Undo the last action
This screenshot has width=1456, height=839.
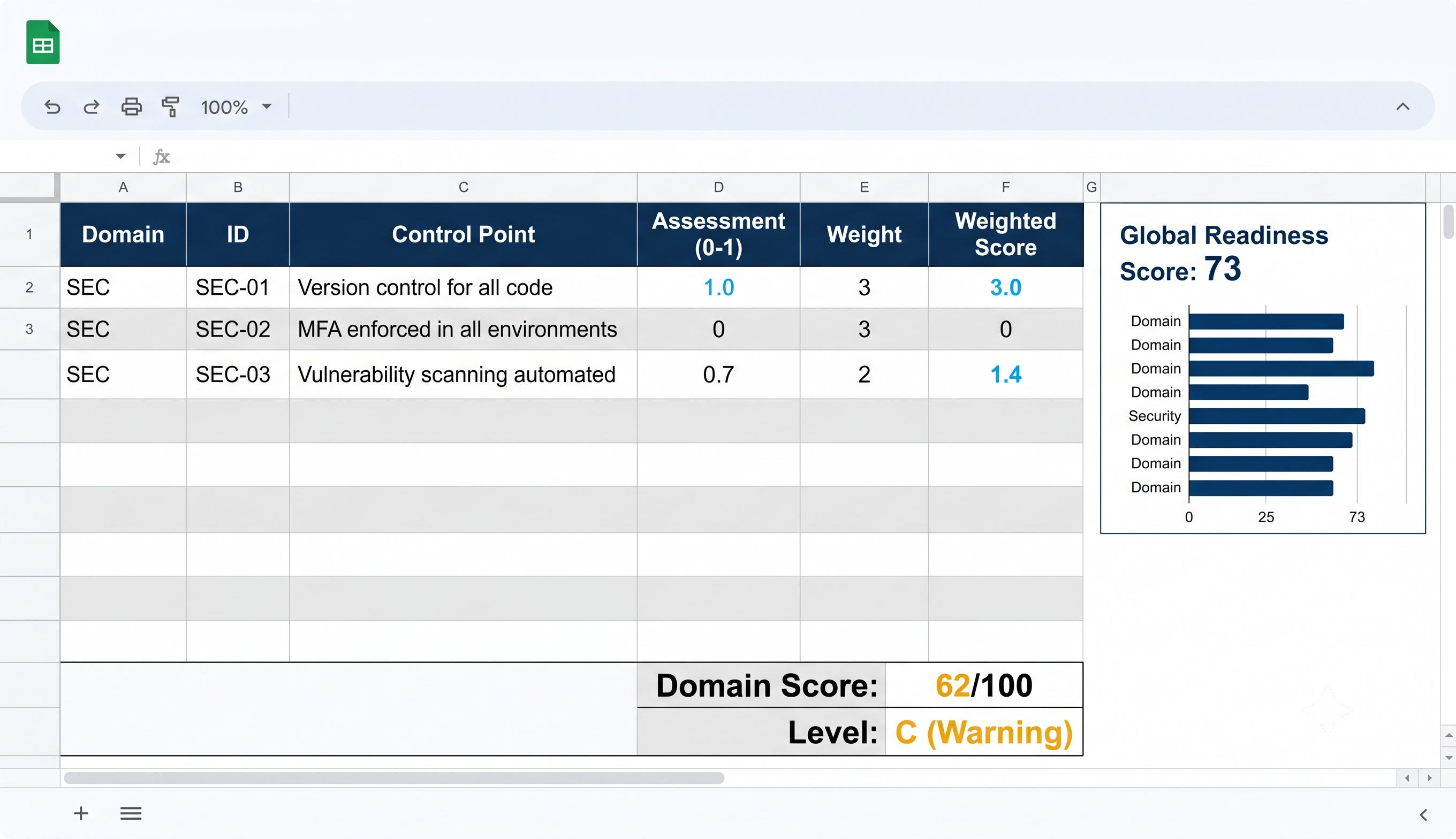52,106
